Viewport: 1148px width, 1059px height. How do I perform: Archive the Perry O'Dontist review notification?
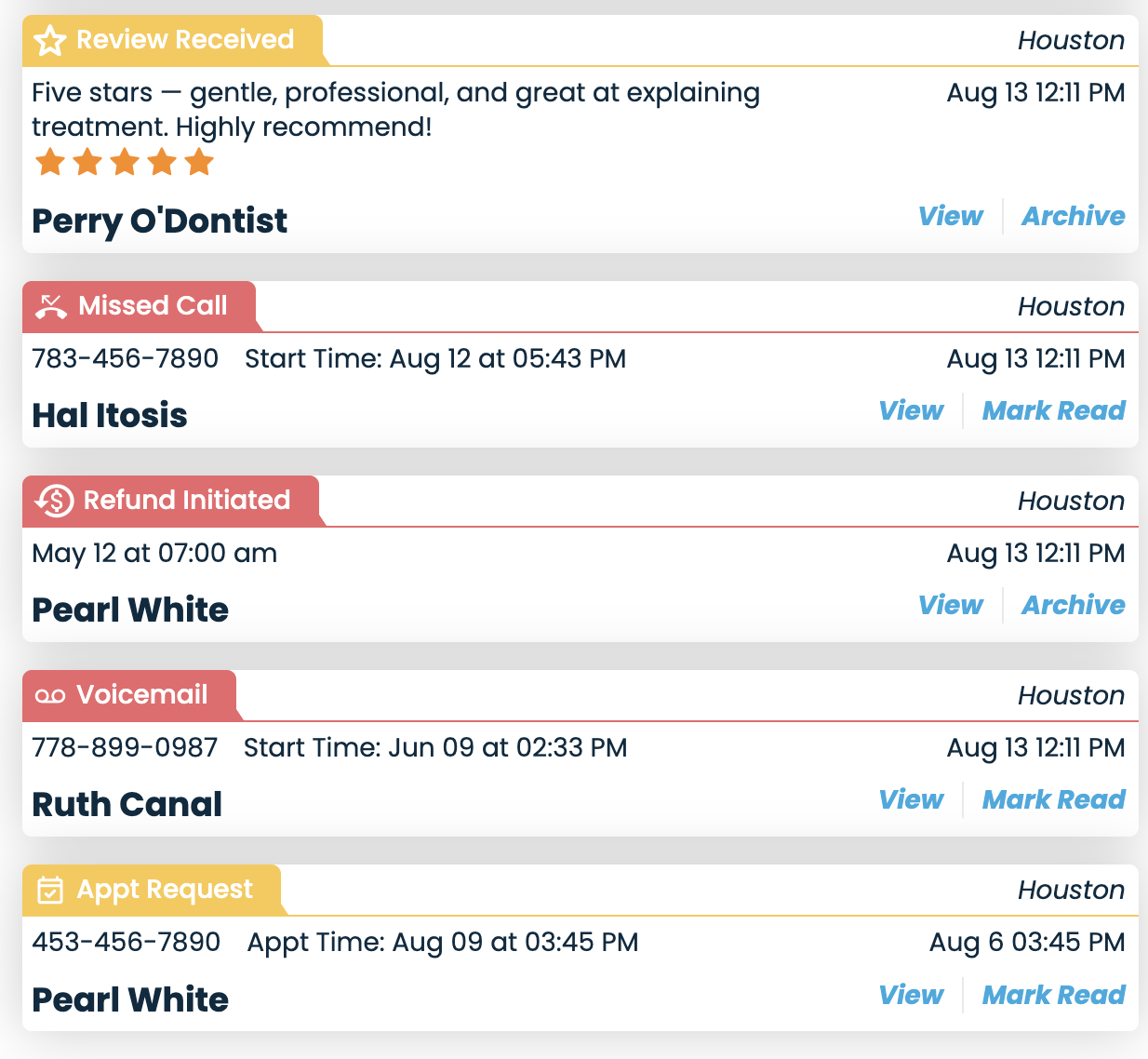(1074, 216)
